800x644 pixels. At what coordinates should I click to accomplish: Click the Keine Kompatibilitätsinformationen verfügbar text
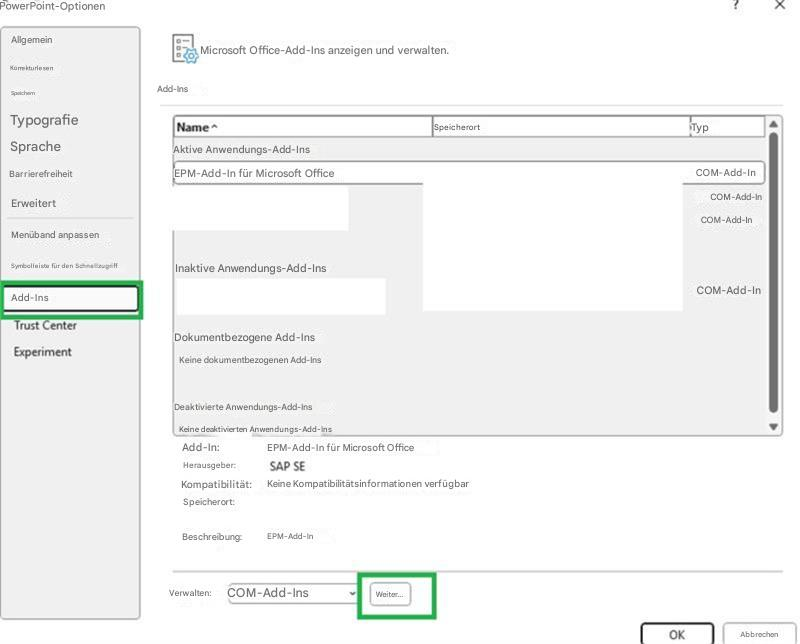368,484
